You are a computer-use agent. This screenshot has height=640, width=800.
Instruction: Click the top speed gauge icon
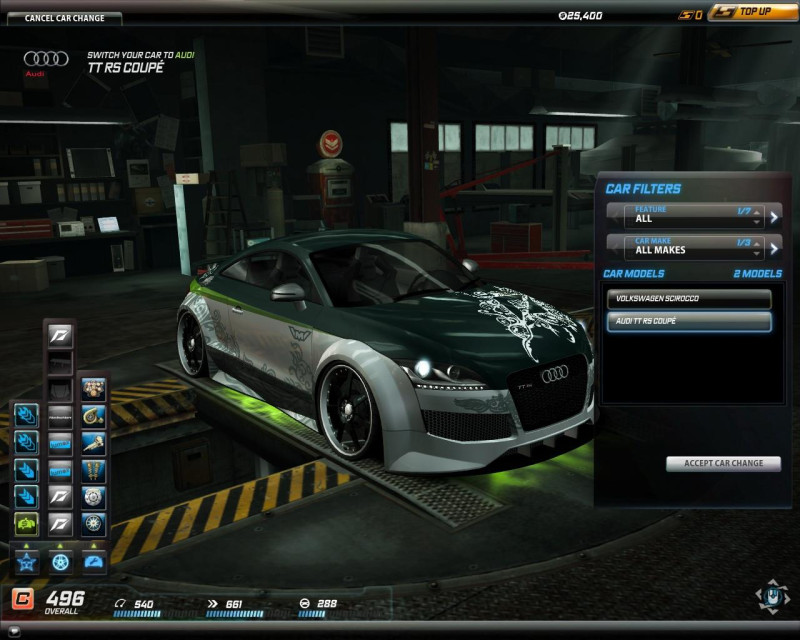pos(120,603)
